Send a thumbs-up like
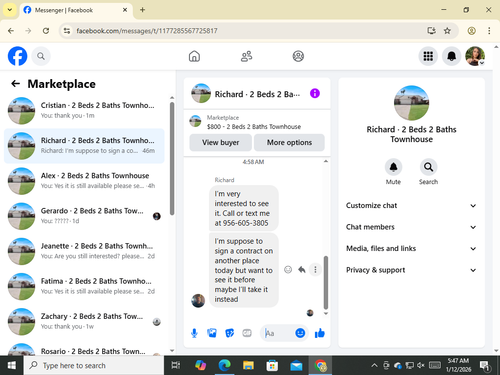 coord(320,333)
